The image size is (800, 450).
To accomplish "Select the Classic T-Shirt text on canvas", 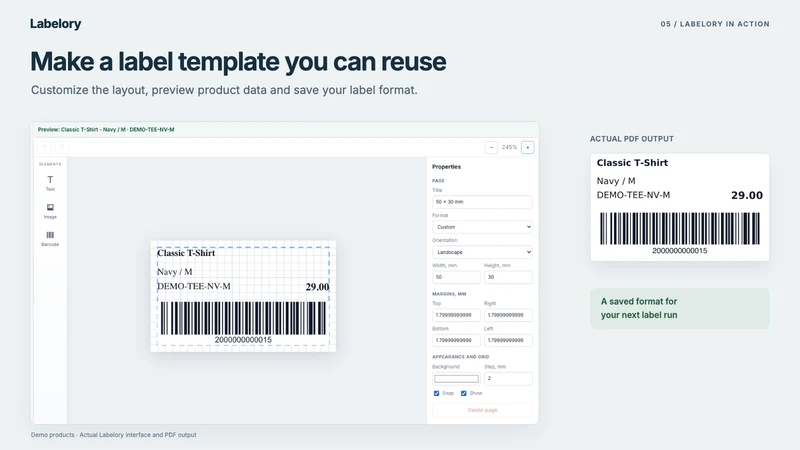I will coord(186,253).
